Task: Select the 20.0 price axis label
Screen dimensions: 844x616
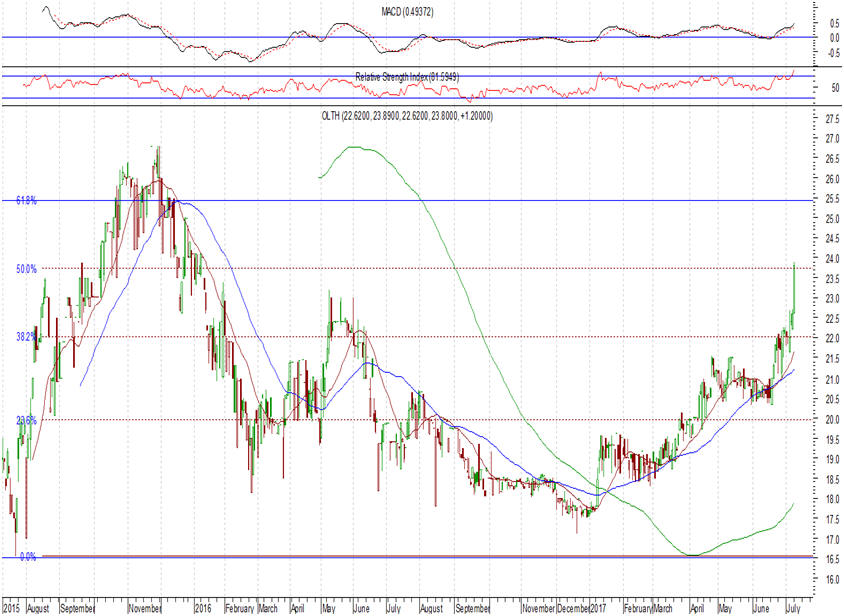Action: (x=827, y=419)
